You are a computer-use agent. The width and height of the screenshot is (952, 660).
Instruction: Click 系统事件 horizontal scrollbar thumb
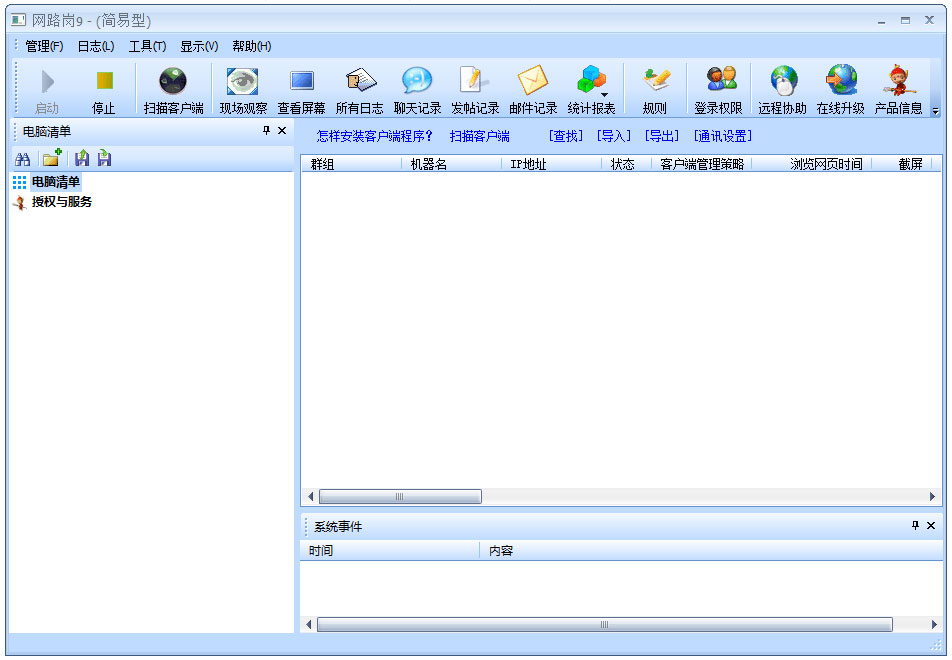[x=605, y=624]
